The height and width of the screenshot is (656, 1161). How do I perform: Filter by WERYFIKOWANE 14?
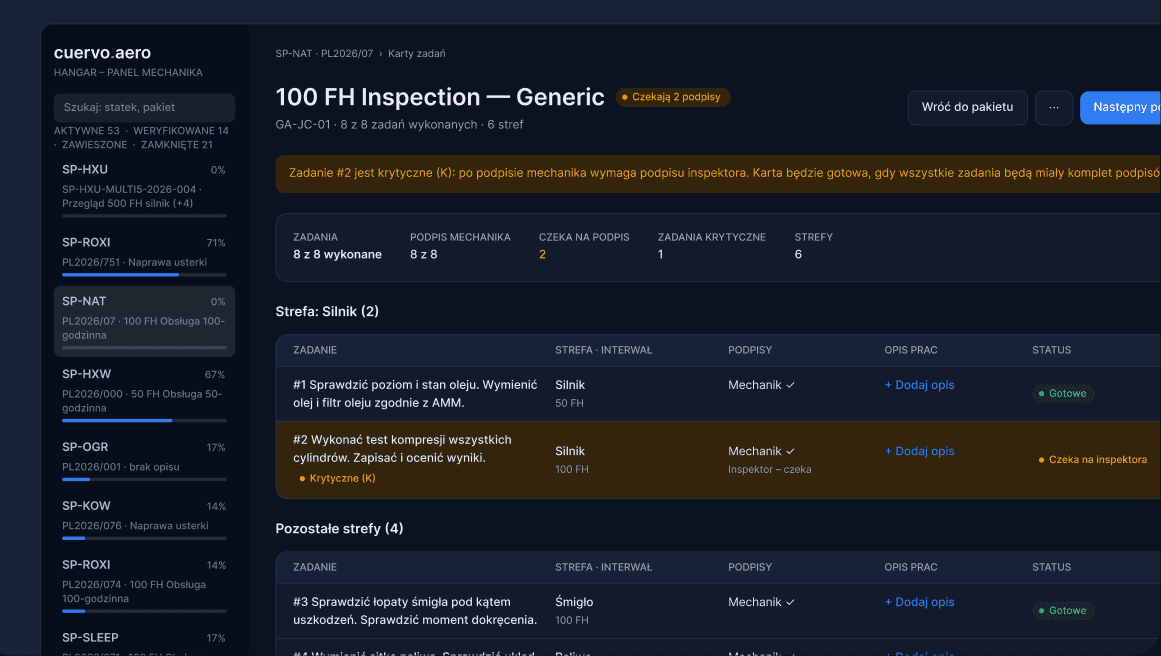pos(181,130)
